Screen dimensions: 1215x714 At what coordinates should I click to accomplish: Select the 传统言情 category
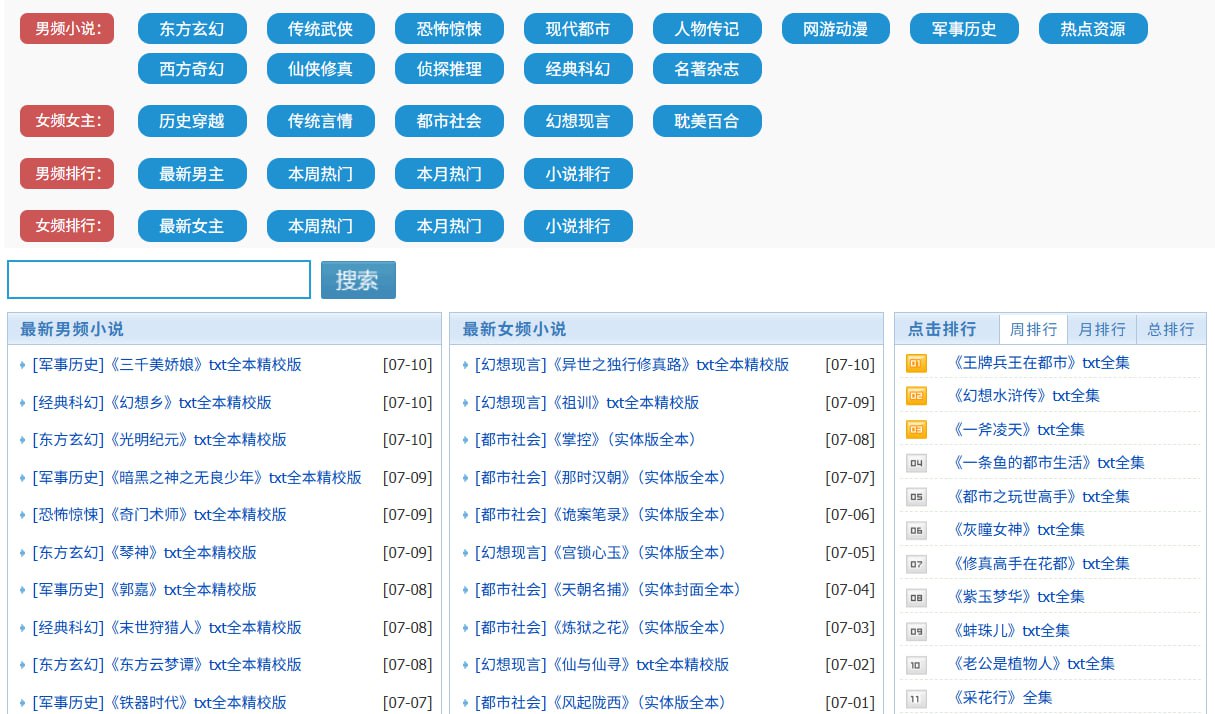321,121
